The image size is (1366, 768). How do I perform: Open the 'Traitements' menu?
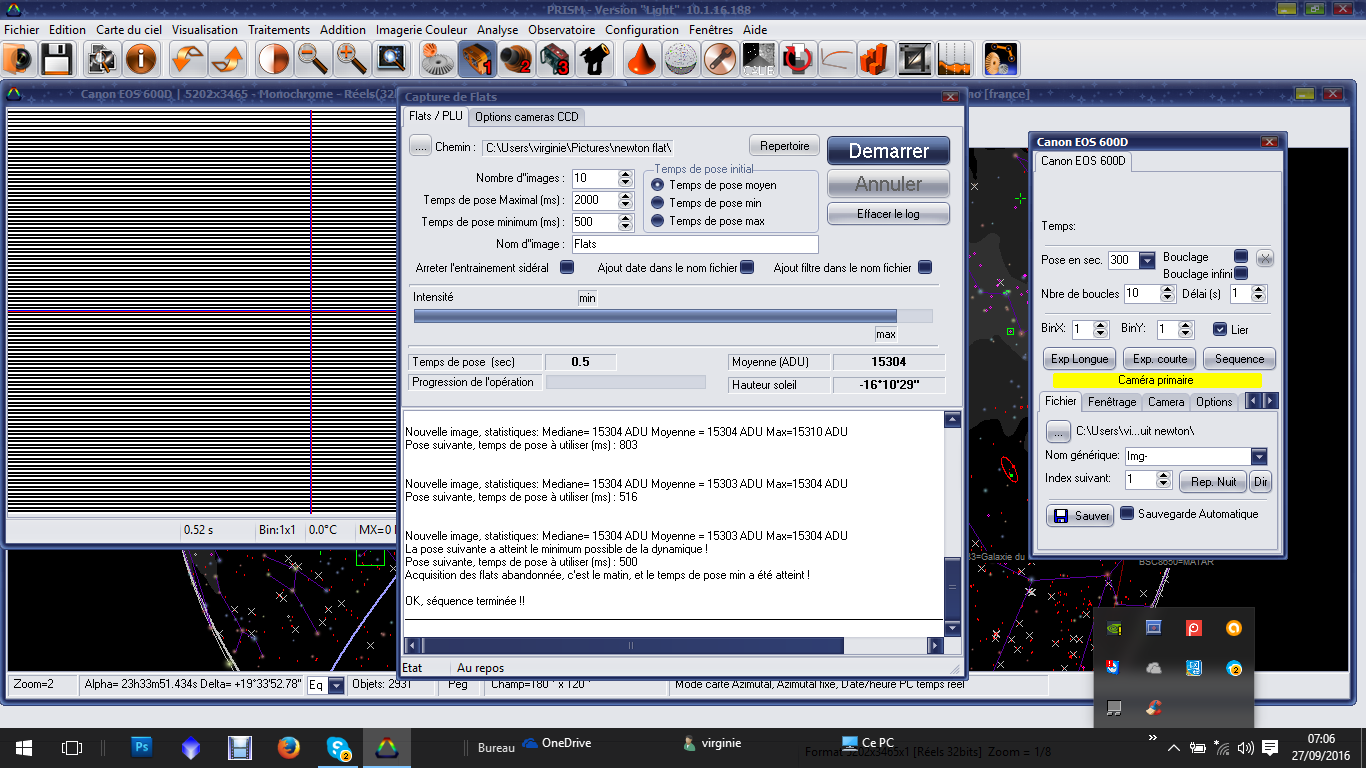point(279,30)
